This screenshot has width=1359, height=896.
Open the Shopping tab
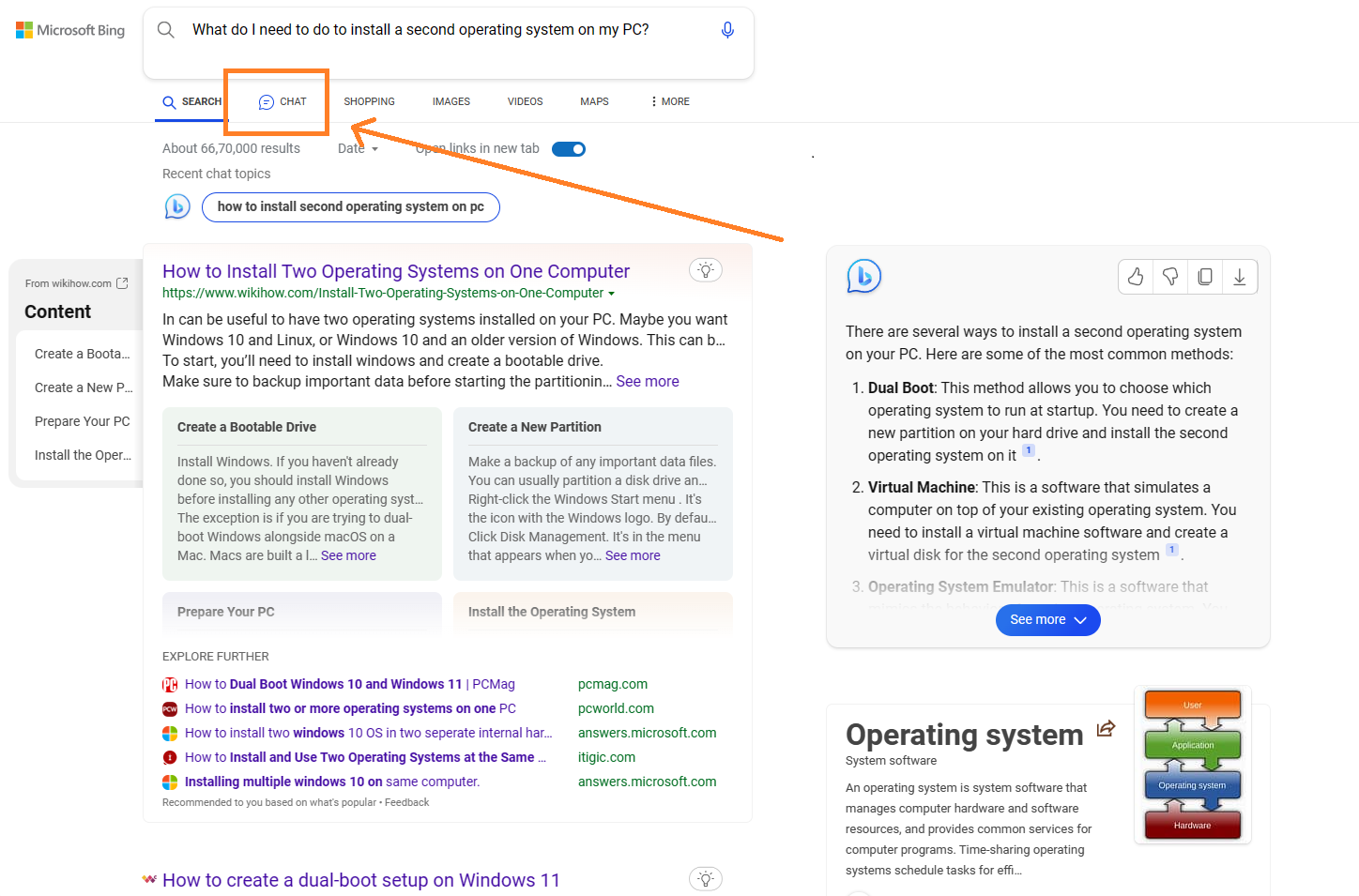pos(369,101)
